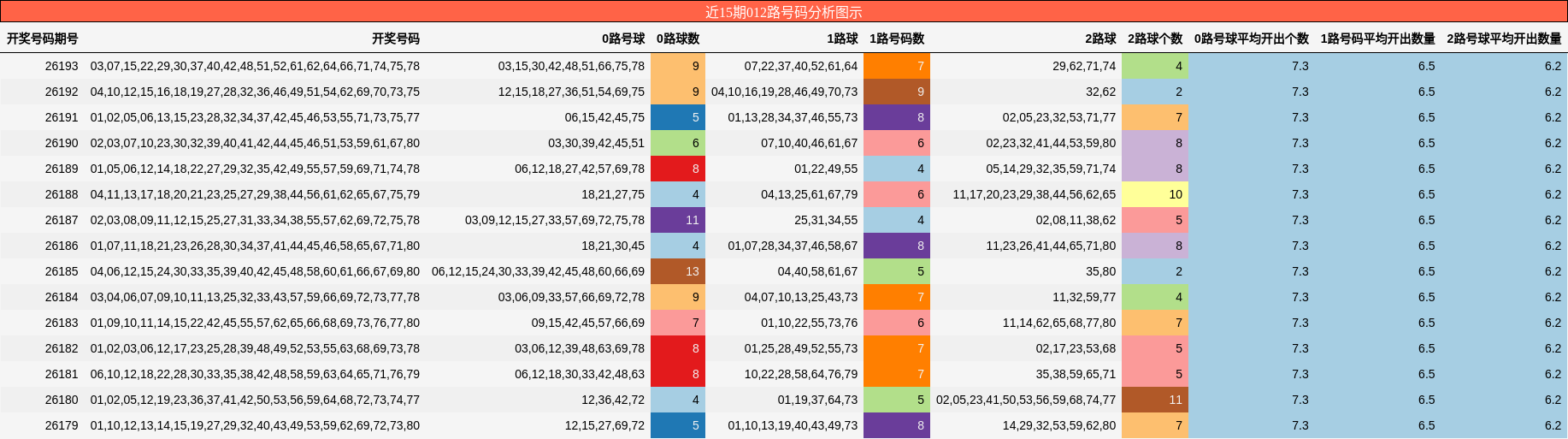Click the 0路球数 column header

(678, 39)
